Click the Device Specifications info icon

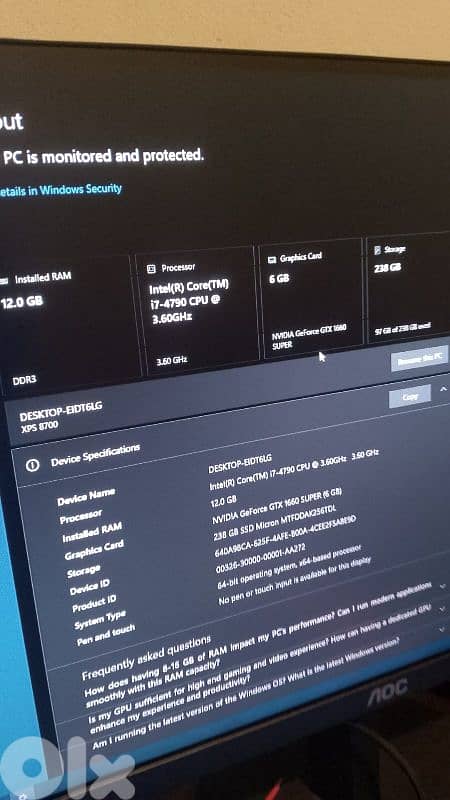click(x=33, y=465)
